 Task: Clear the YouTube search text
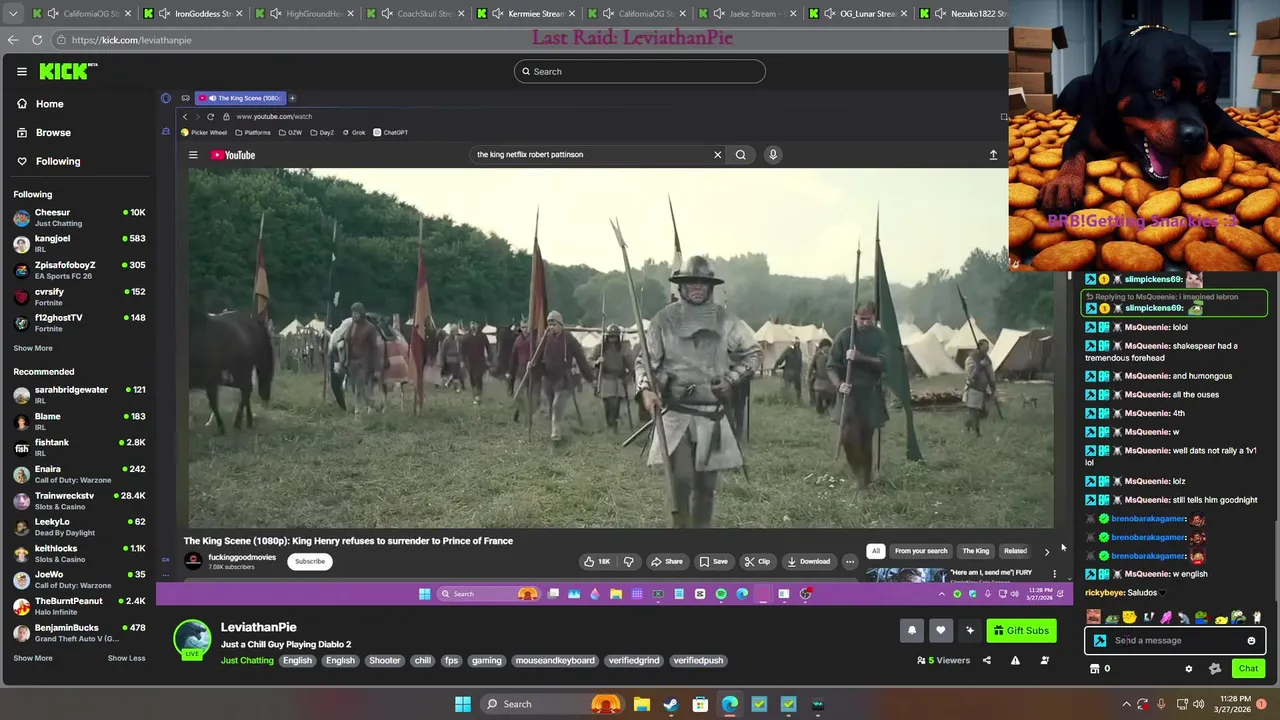[x=717, y=155]
